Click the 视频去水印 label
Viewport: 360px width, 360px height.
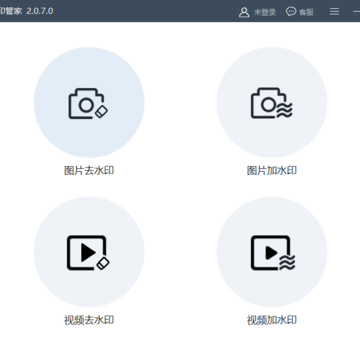pos(89,320)
